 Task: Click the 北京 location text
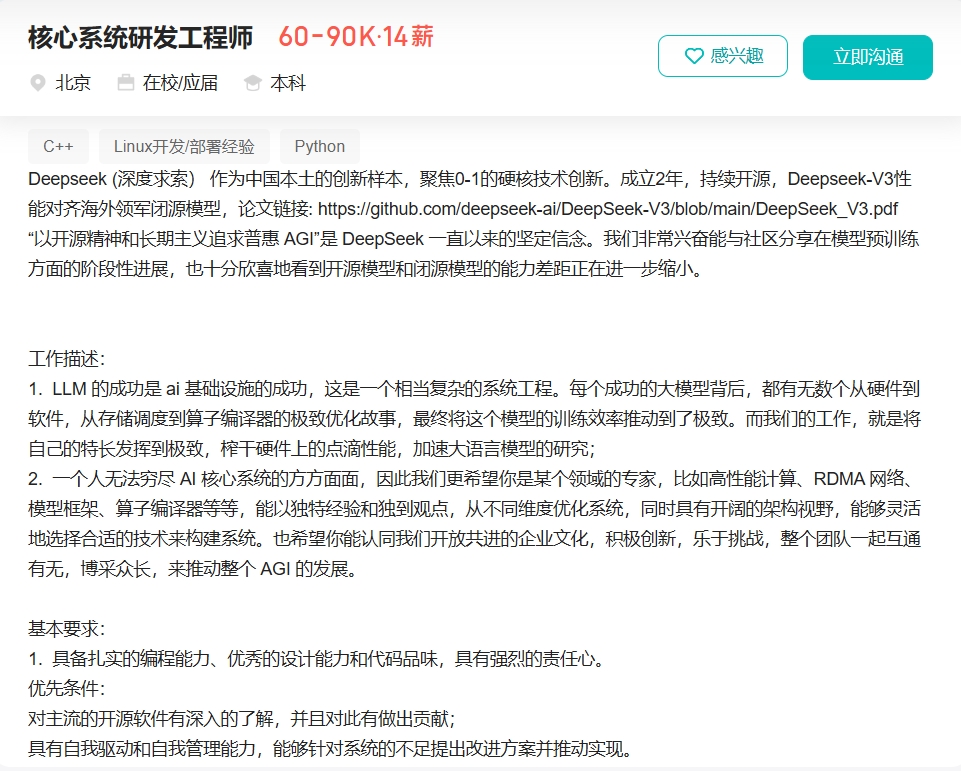pyautogui.click(x=73, y=83)
